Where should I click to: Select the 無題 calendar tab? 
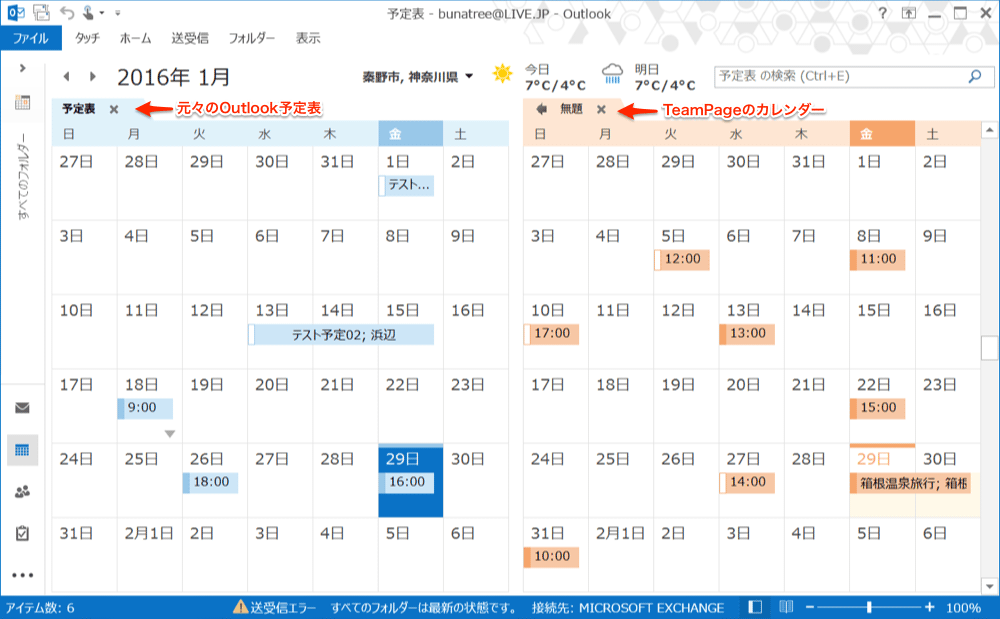pyautogui.click(x=571, y=109)
